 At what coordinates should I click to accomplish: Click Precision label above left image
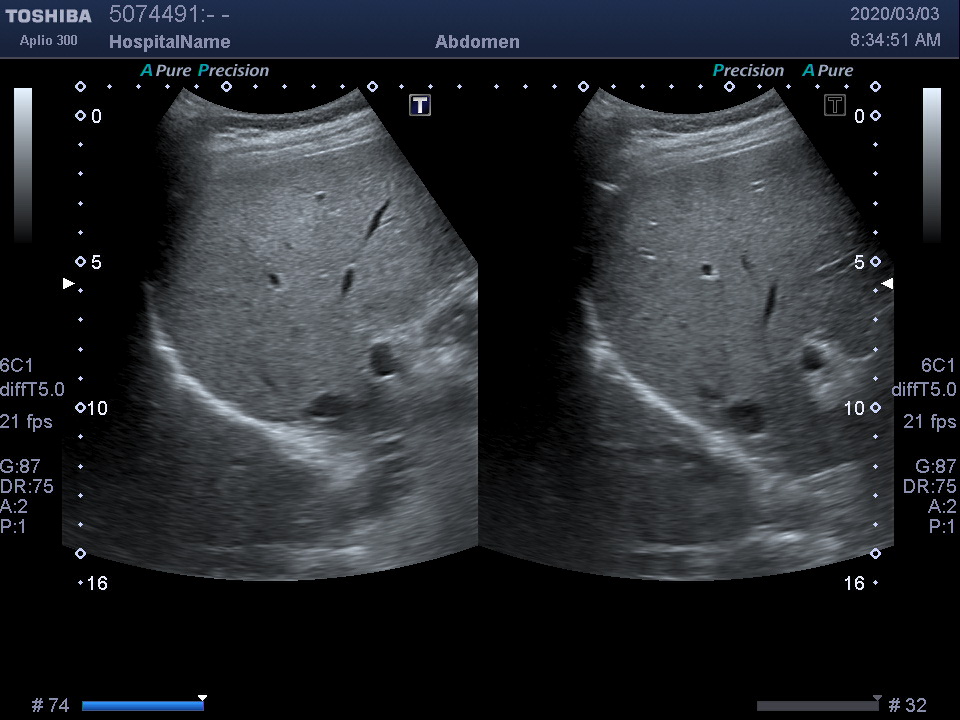point(233,70)
